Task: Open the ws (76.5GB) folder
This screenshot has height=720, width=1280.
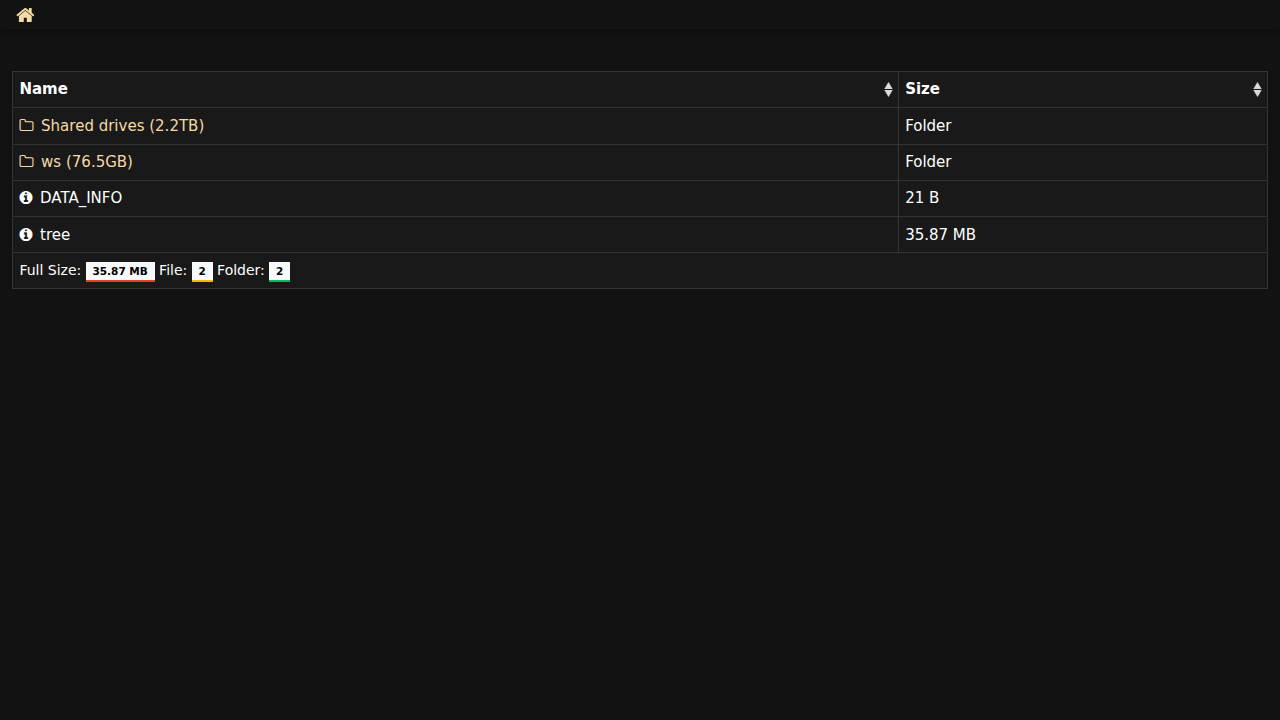Action: [87, 162]
